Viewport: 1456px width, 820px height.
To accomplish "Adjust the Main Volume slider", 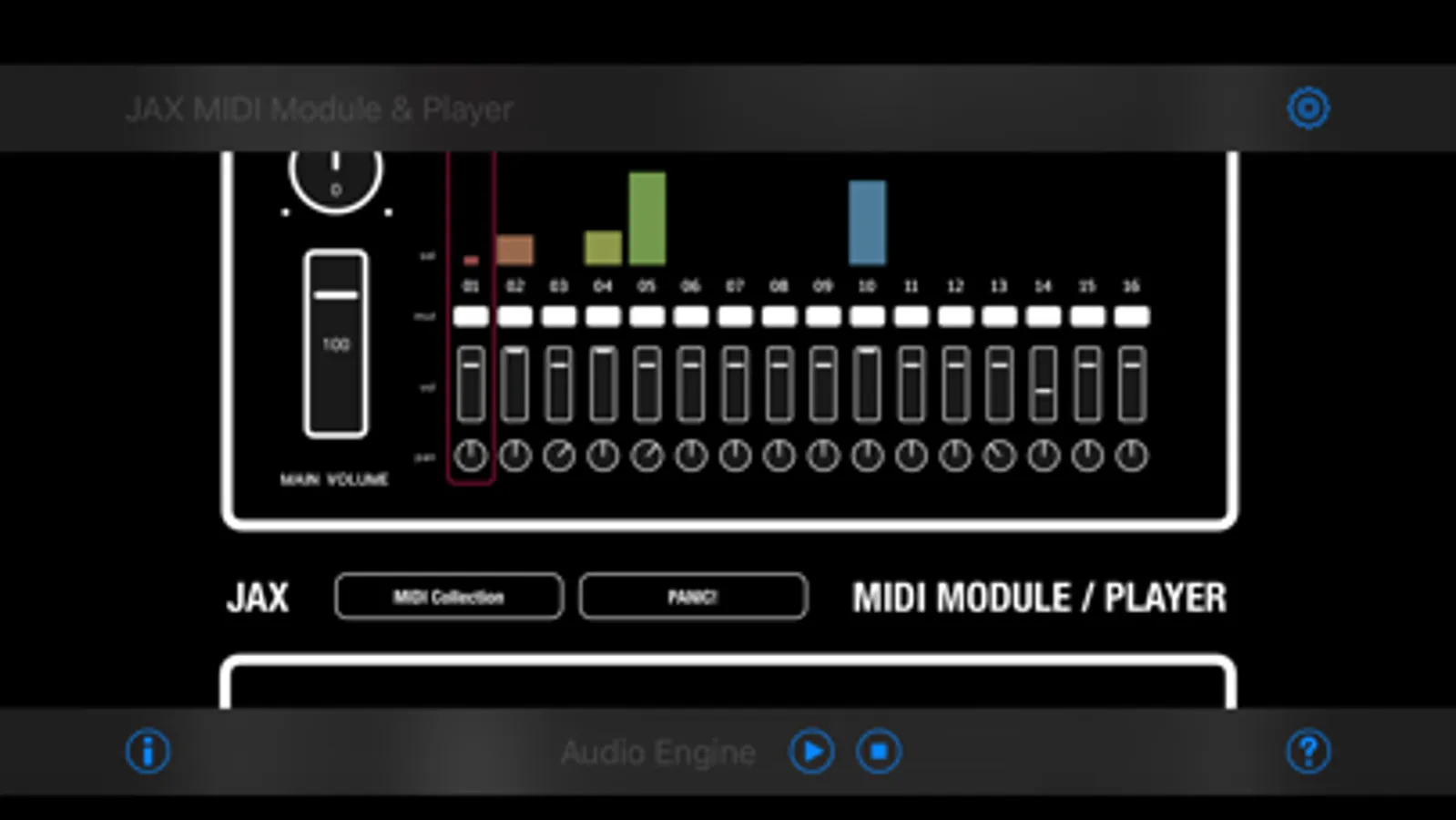I will point(336,343).
